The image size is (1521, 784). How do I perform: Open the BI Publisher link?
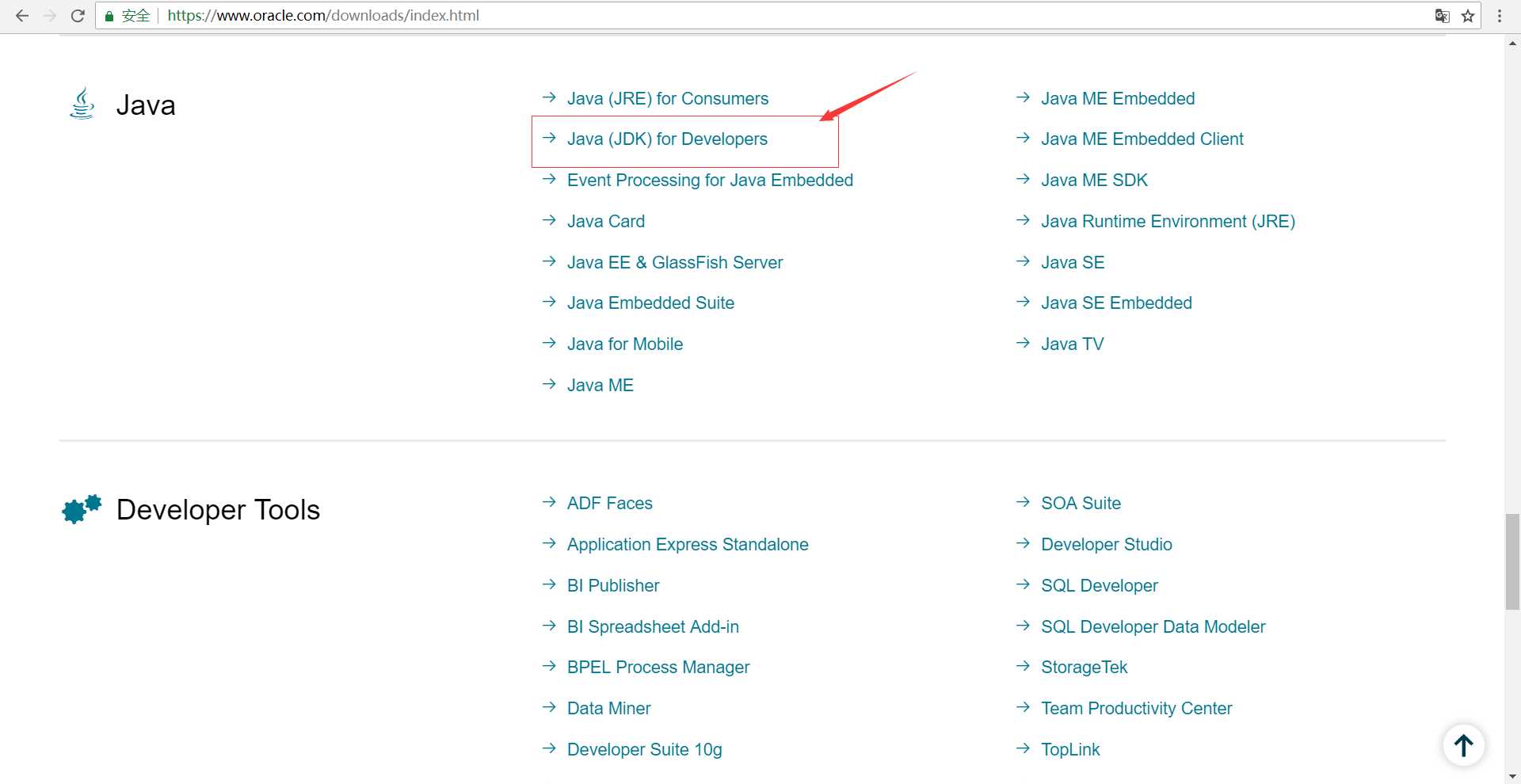pyautogui.click(x=613, y=586)
